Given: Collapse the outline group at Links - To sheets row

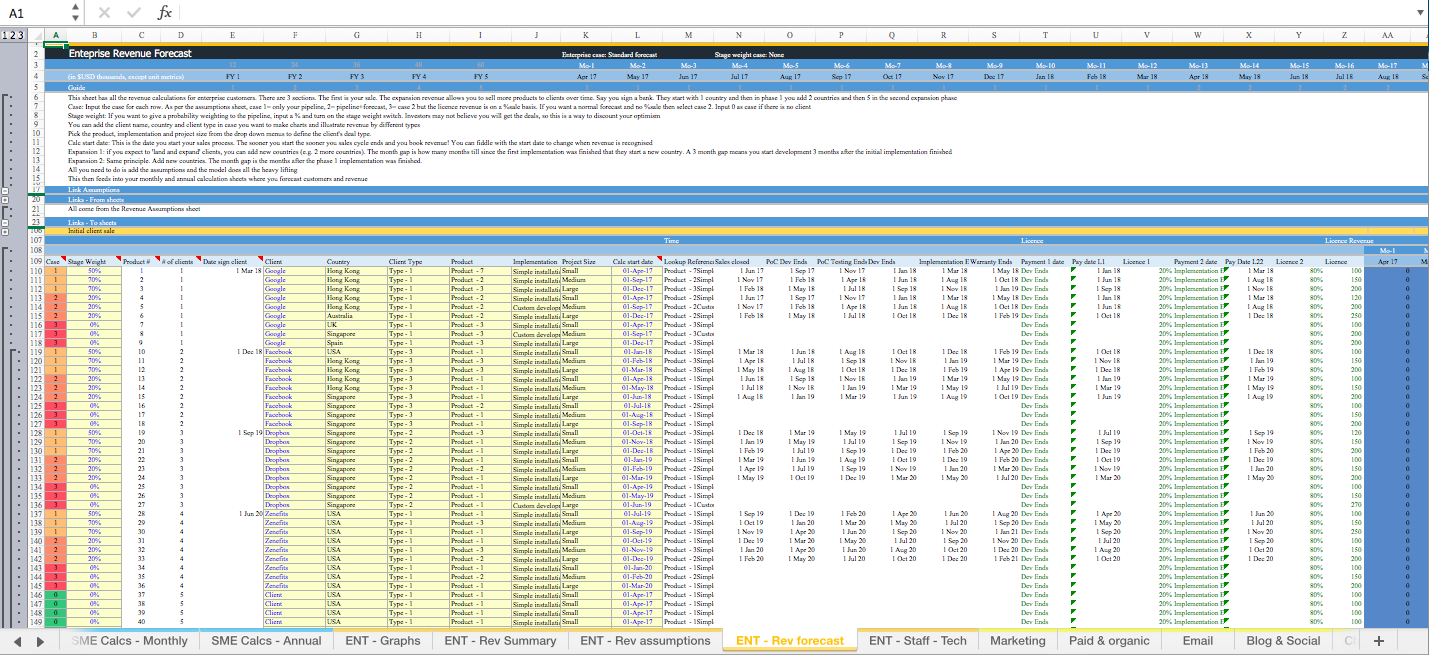Looking at the screenshot, I should coord(6,221).
